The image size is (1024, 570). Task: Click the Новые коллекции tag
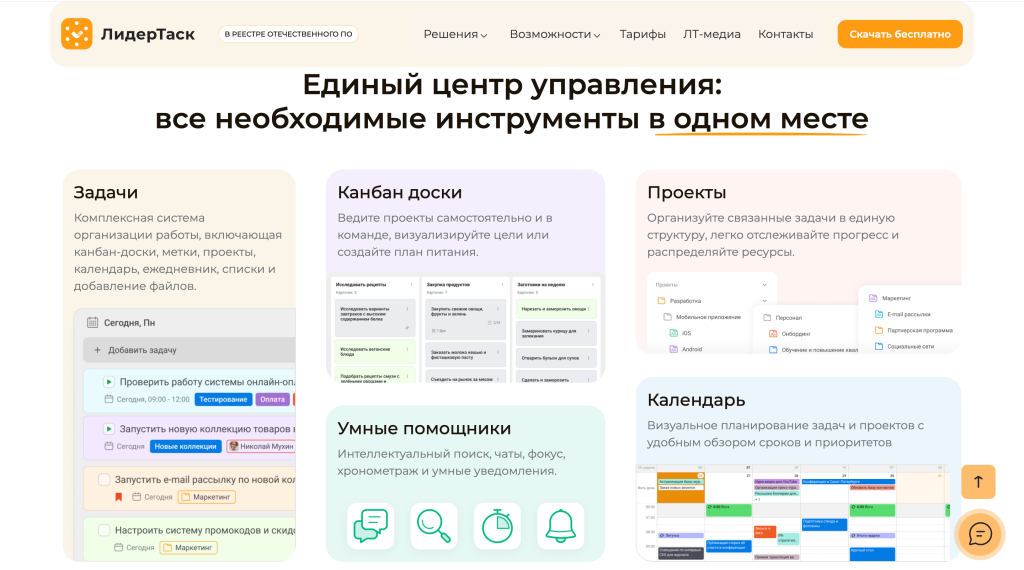(x=185, y=447)
